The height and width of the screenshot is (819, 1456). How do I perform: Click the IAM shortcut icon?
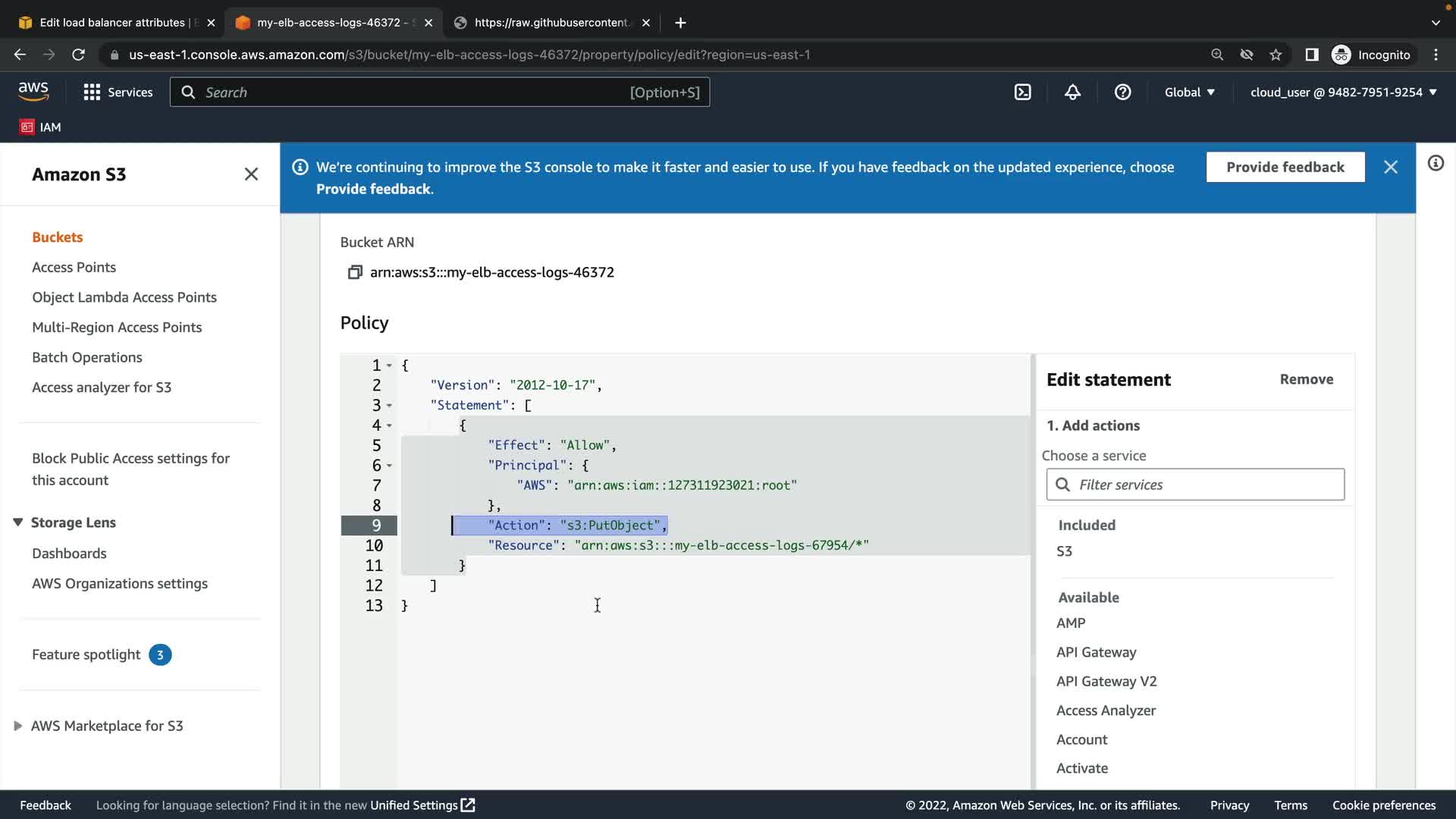pos(27,127)
